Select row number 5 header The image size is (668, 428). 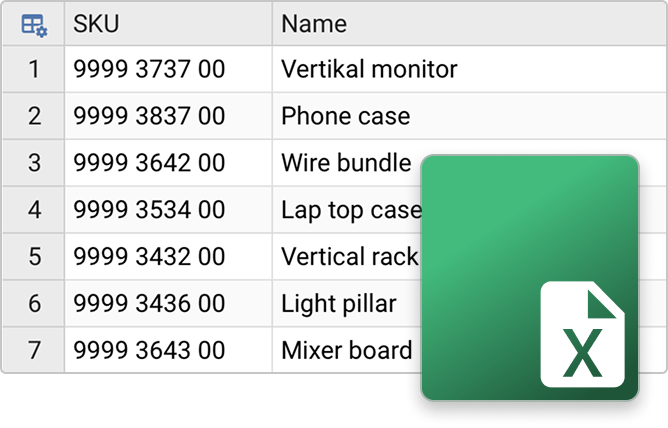[33, 256]
